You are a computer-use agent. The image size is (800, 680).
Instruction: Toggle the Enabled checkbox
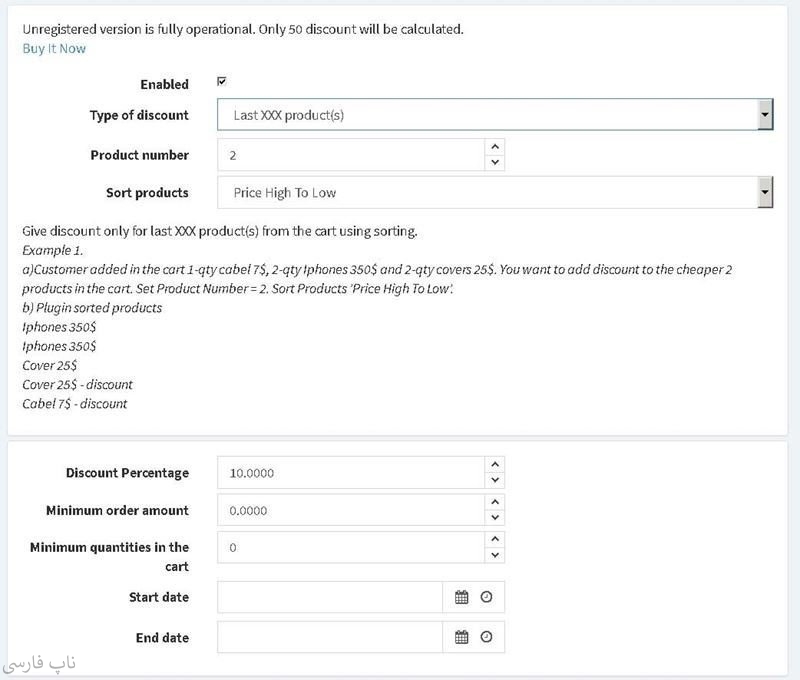coord(222,82)
